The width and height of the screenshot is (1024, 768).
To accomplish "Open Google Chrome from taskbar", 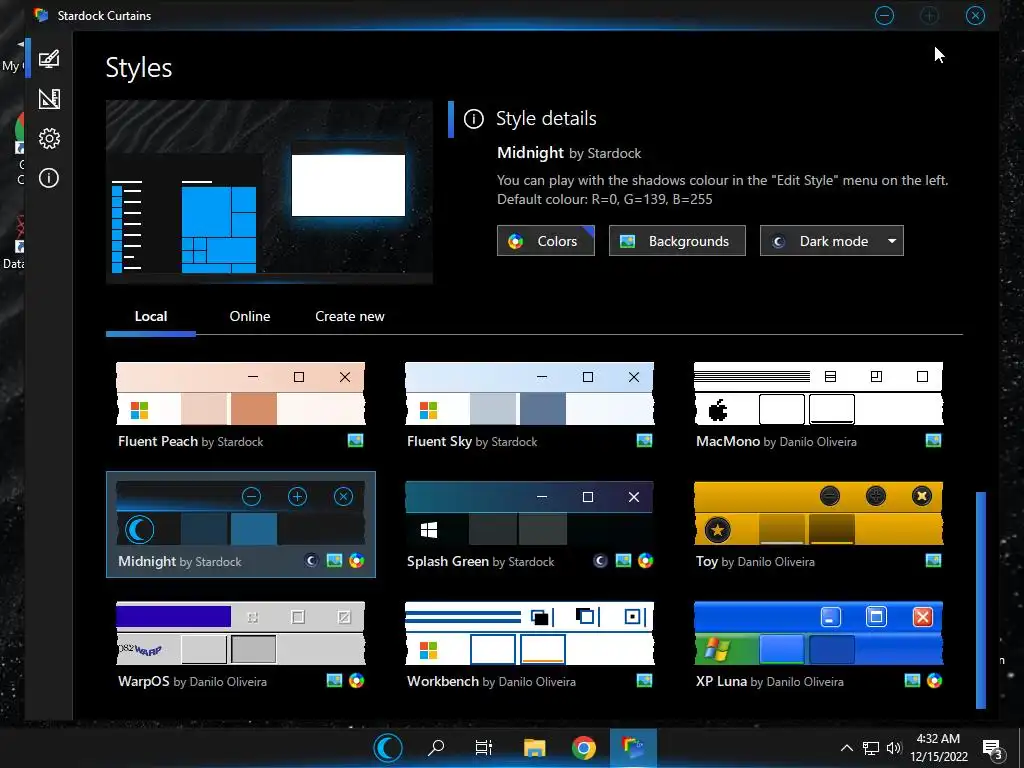I will tap(583, 748).
